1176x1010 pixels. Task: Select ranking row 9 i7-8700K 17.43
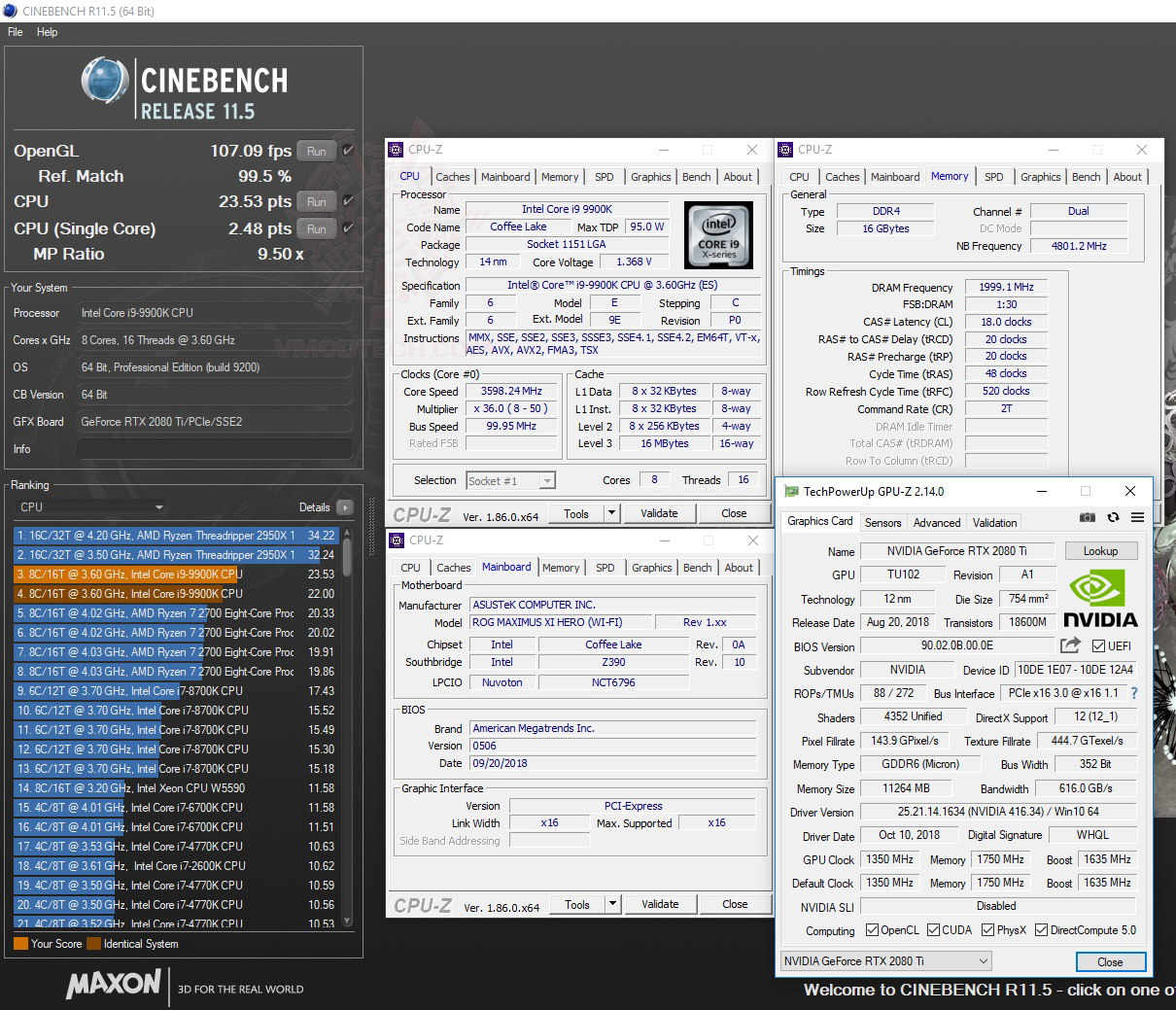pos(176,691)
